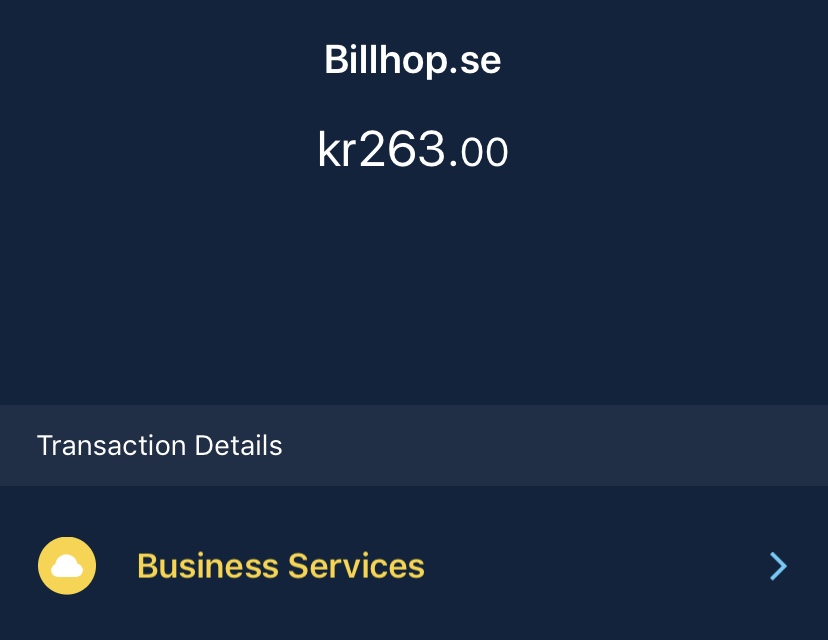
Task: Select the Billhop.se title at top
Action: (x=412, y=61)
